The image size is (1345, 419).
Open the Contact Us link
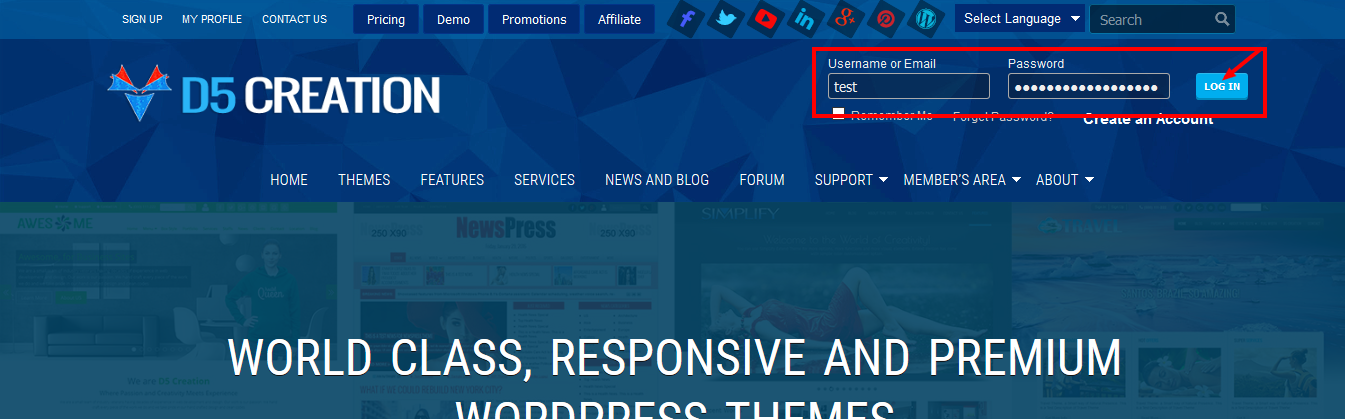pyautogui.click(x=294, y=19)
